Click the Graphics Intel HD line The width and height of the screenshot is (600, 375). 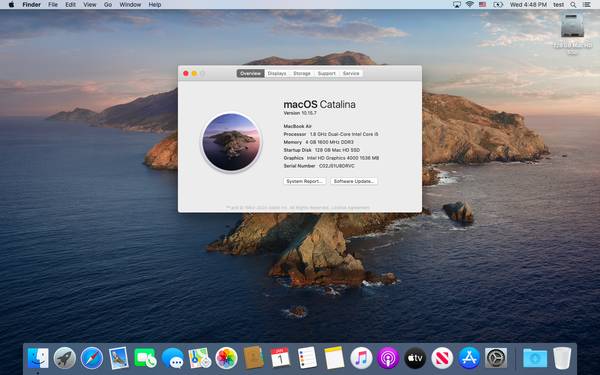pyautogui.click(x=331, y=158)
